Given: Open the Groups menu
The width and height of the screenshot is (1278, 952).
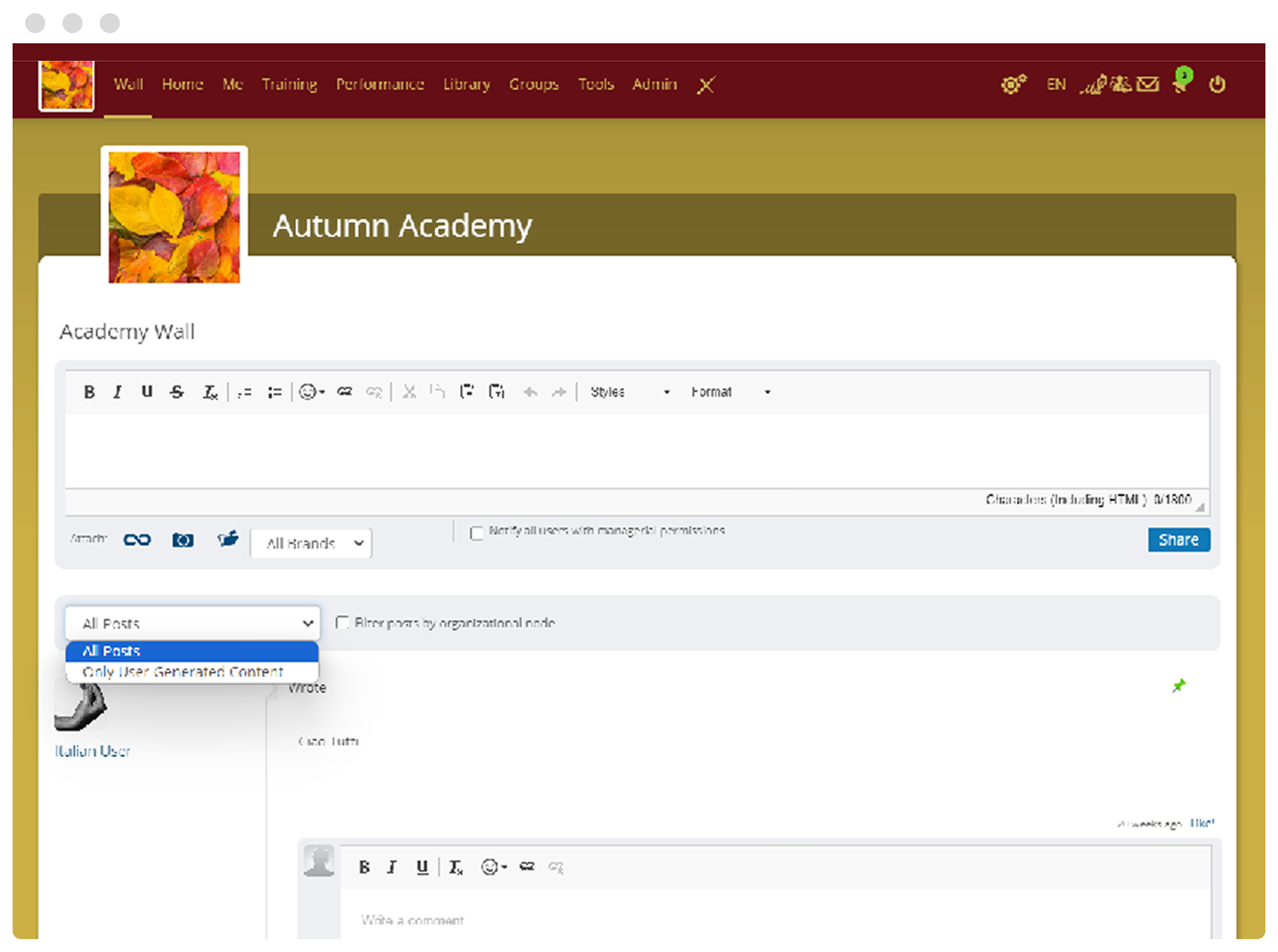Looking at the screenshot, I should pyautogui.click(x=534, y=85).
